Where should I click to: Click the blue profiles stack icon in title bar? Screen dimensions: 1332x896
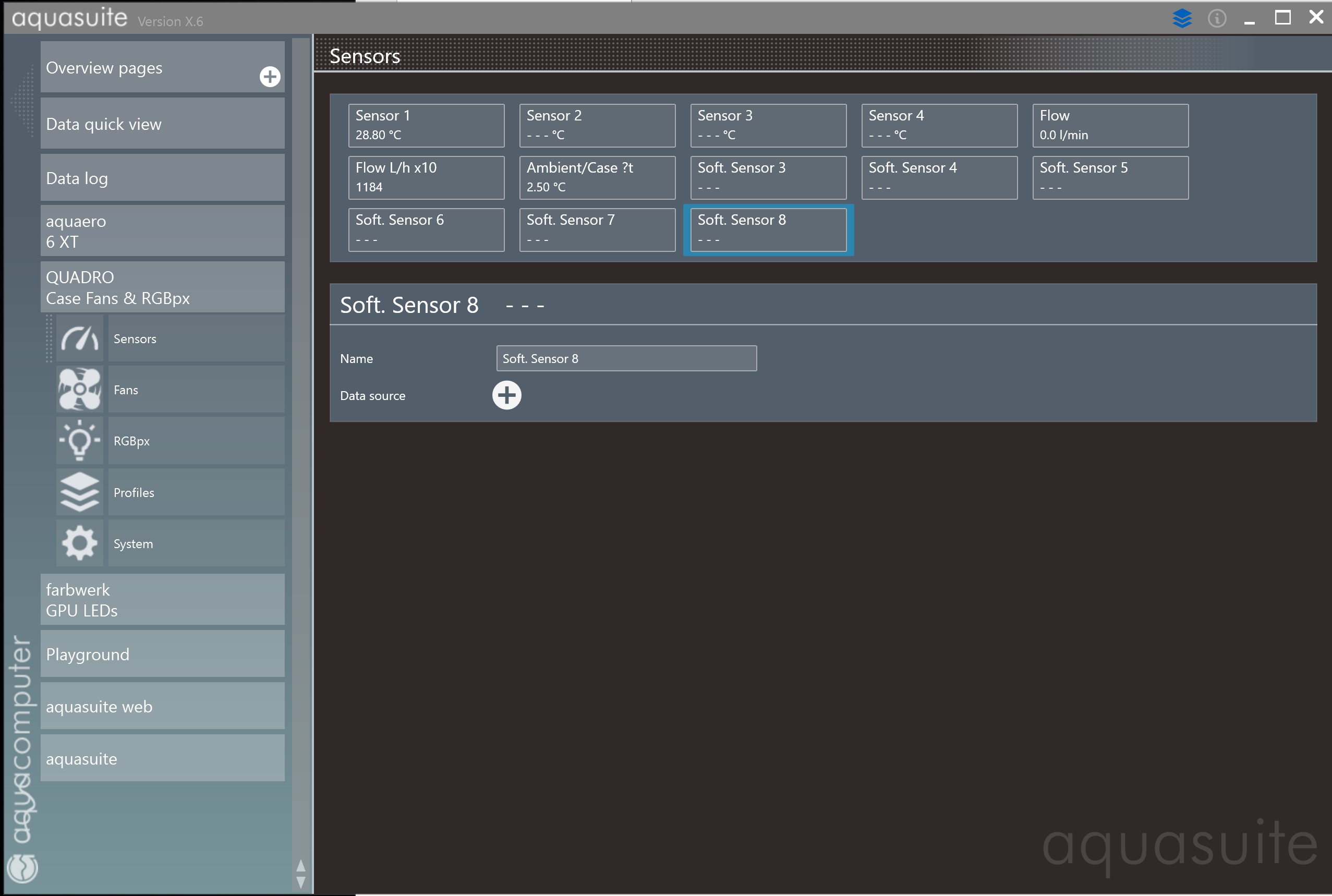[x=1182, y=18]
